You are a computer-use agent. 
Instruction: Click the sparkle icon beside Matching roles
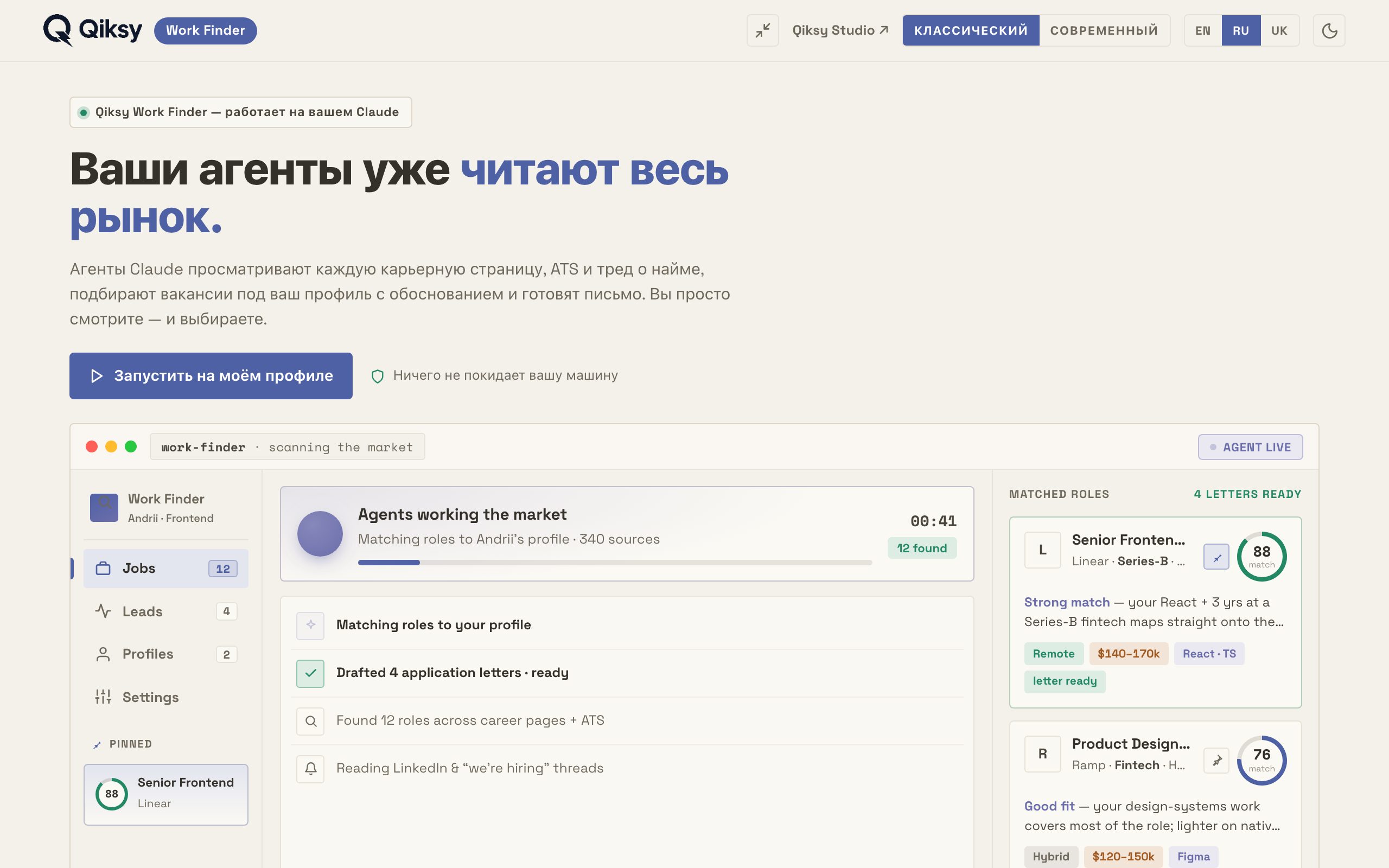pos(310,625)
